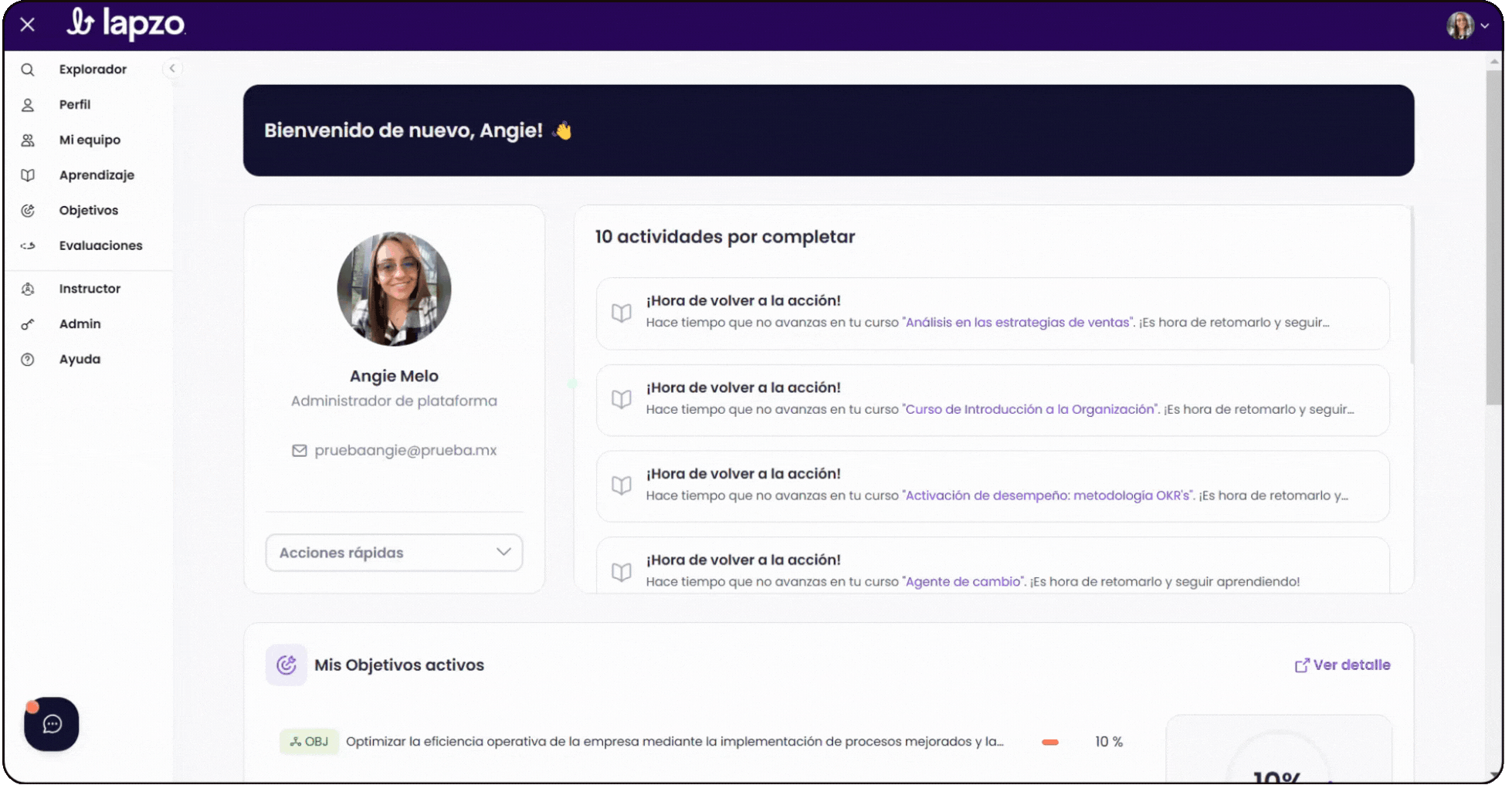Go to Perfil in the sidebar
This screenshot has width=1512, height=785.
(75, 105)
